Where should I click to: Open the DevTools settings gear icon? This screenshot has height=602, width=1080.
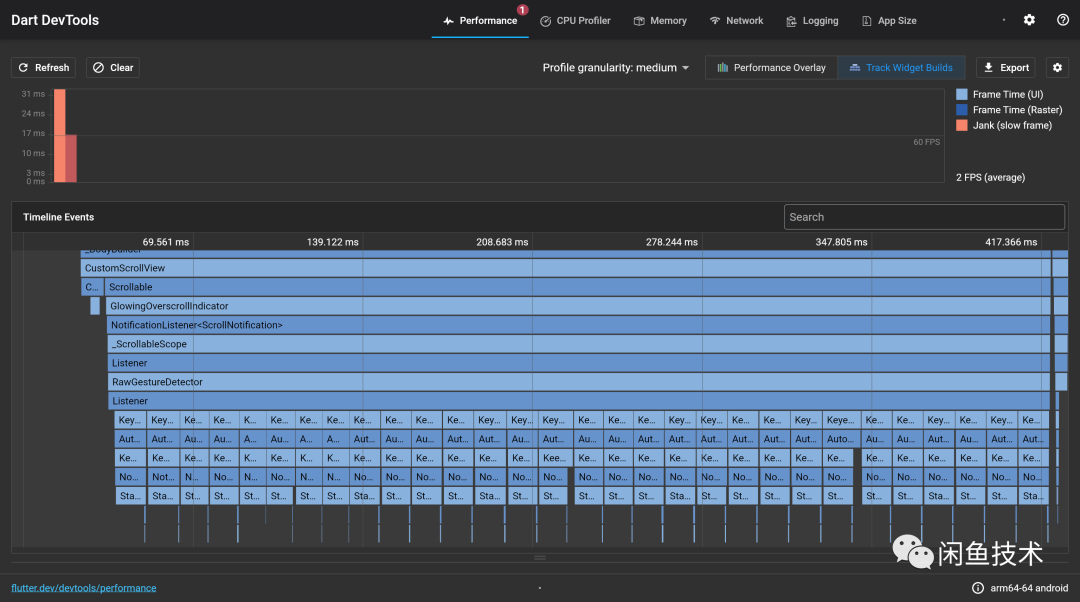coord(1029,20)
